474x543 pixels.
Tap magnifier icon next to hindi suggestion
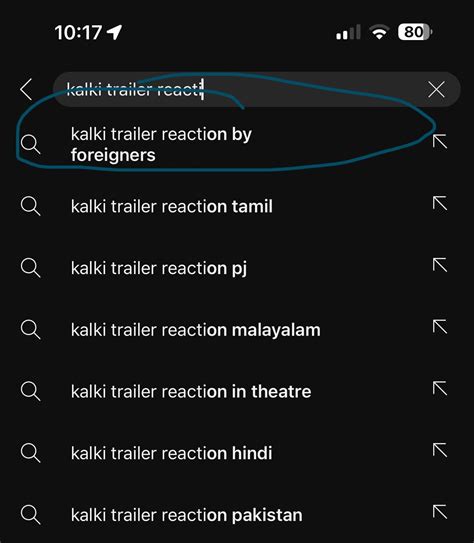(30, 453)
